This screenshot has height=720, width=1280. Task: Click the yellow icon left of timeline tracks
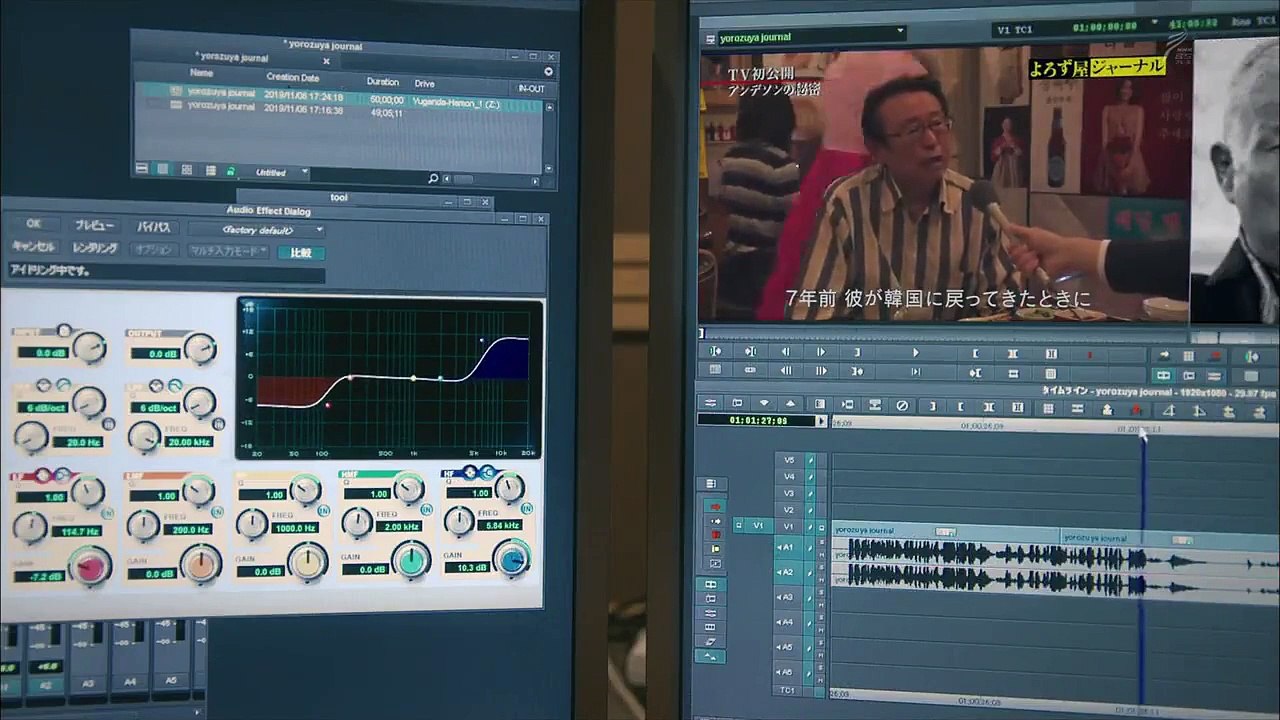click(714, 549)
